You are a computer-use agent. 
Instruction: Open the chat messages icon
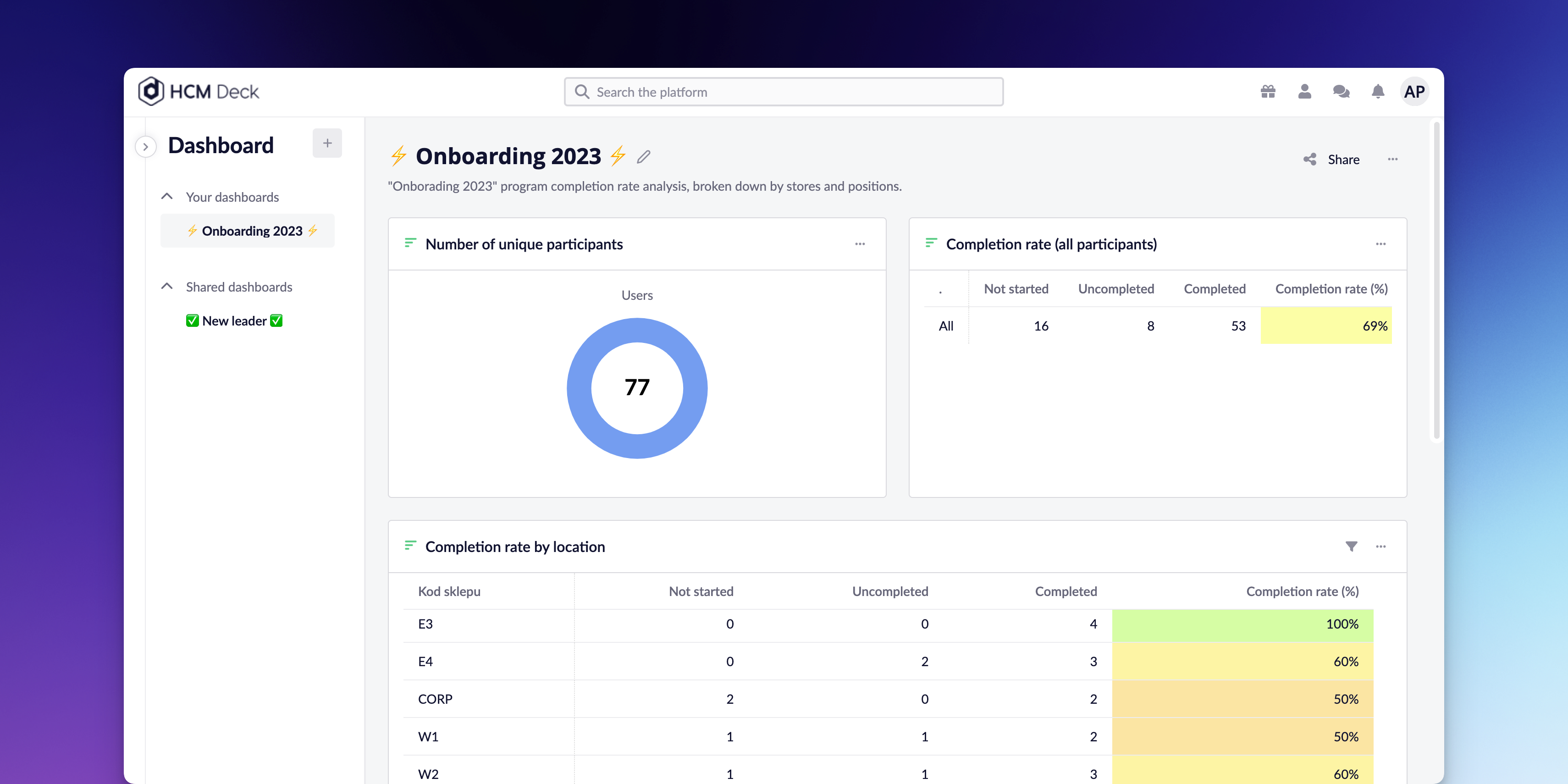[1341, 91]
